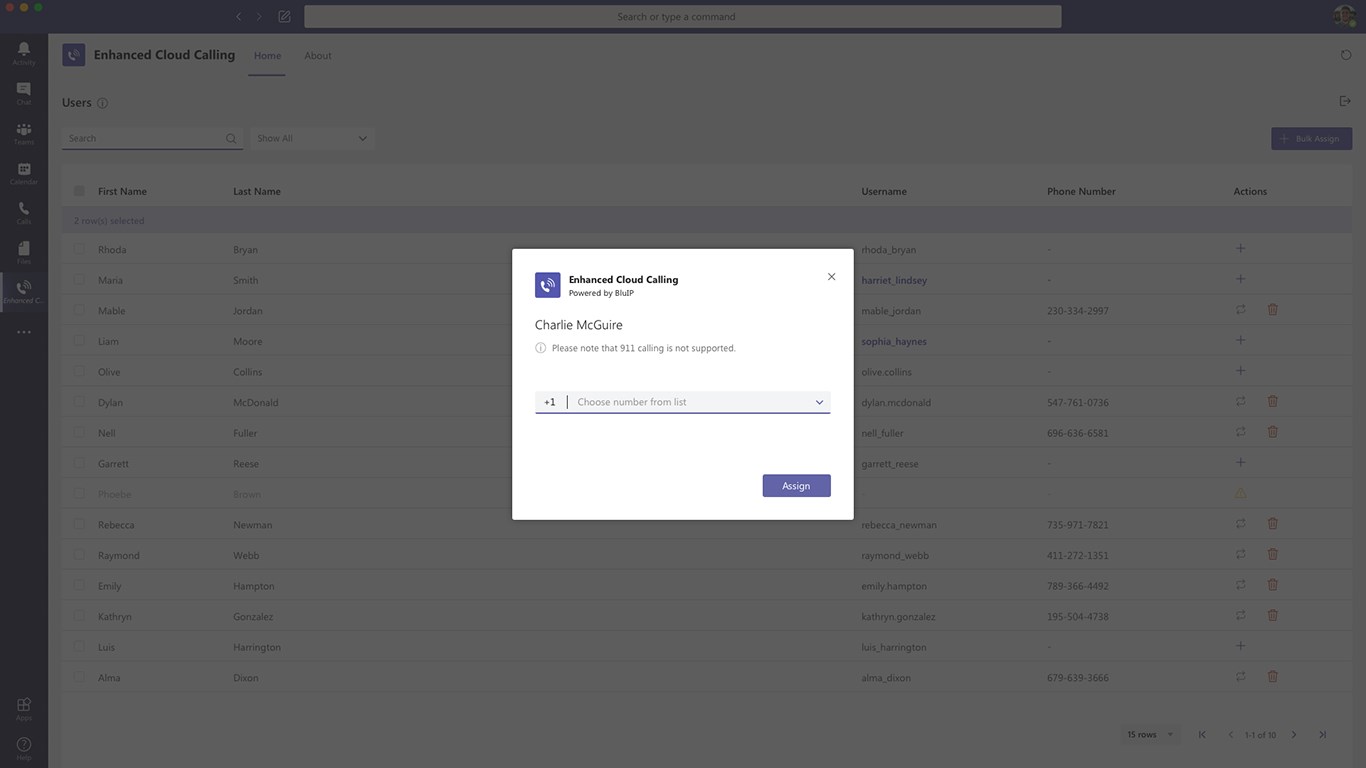Toggle checkbox for Maria Smith
The width and height of the screenshot is (1366, 768).
[79, 280]
